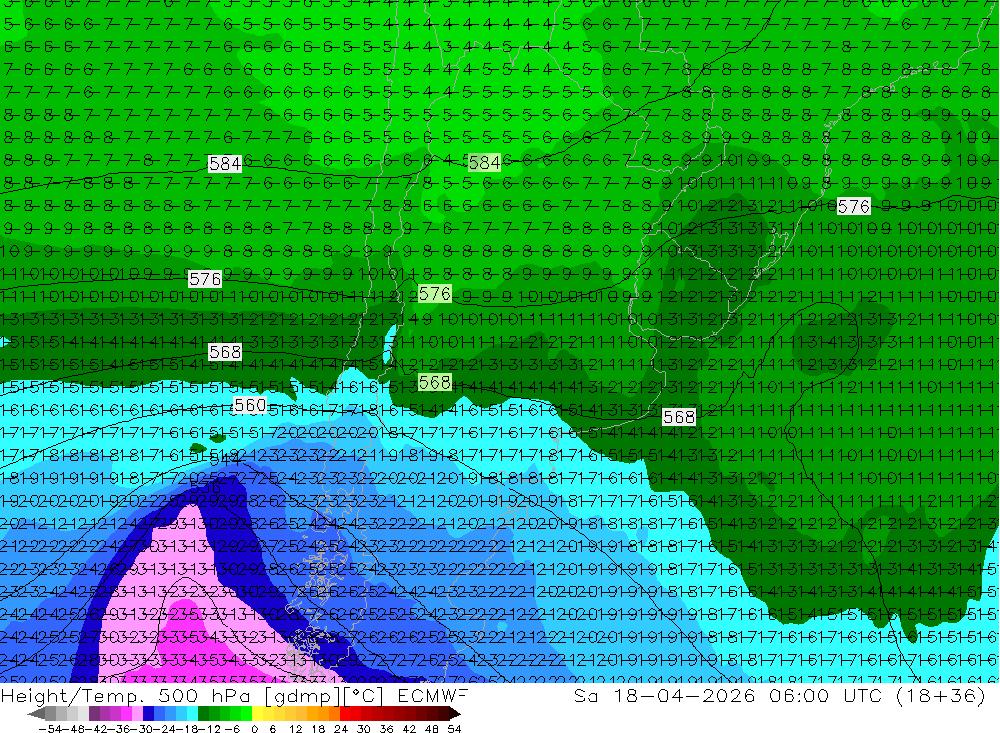Click the 30 value on the legend scale
The image size is (1000, 733).
click(364, 729)
